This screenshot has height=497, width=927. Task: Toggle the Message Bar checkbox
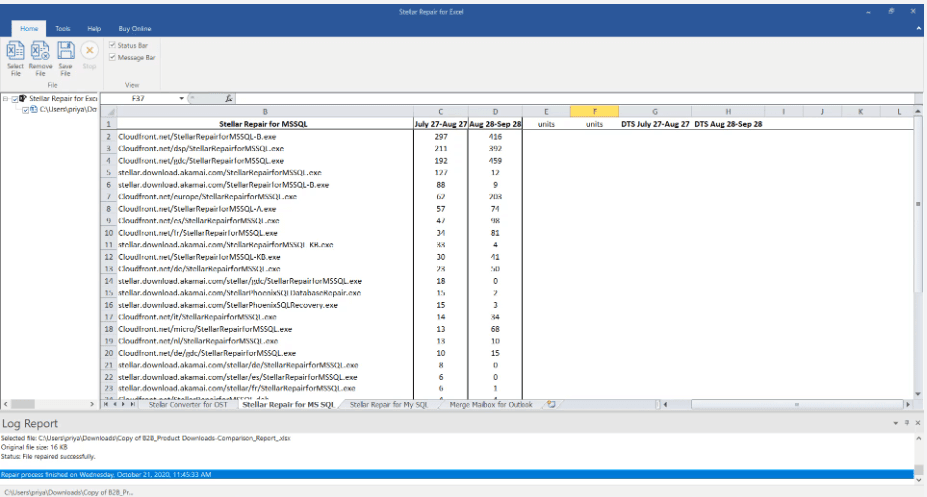pos(112,57)
